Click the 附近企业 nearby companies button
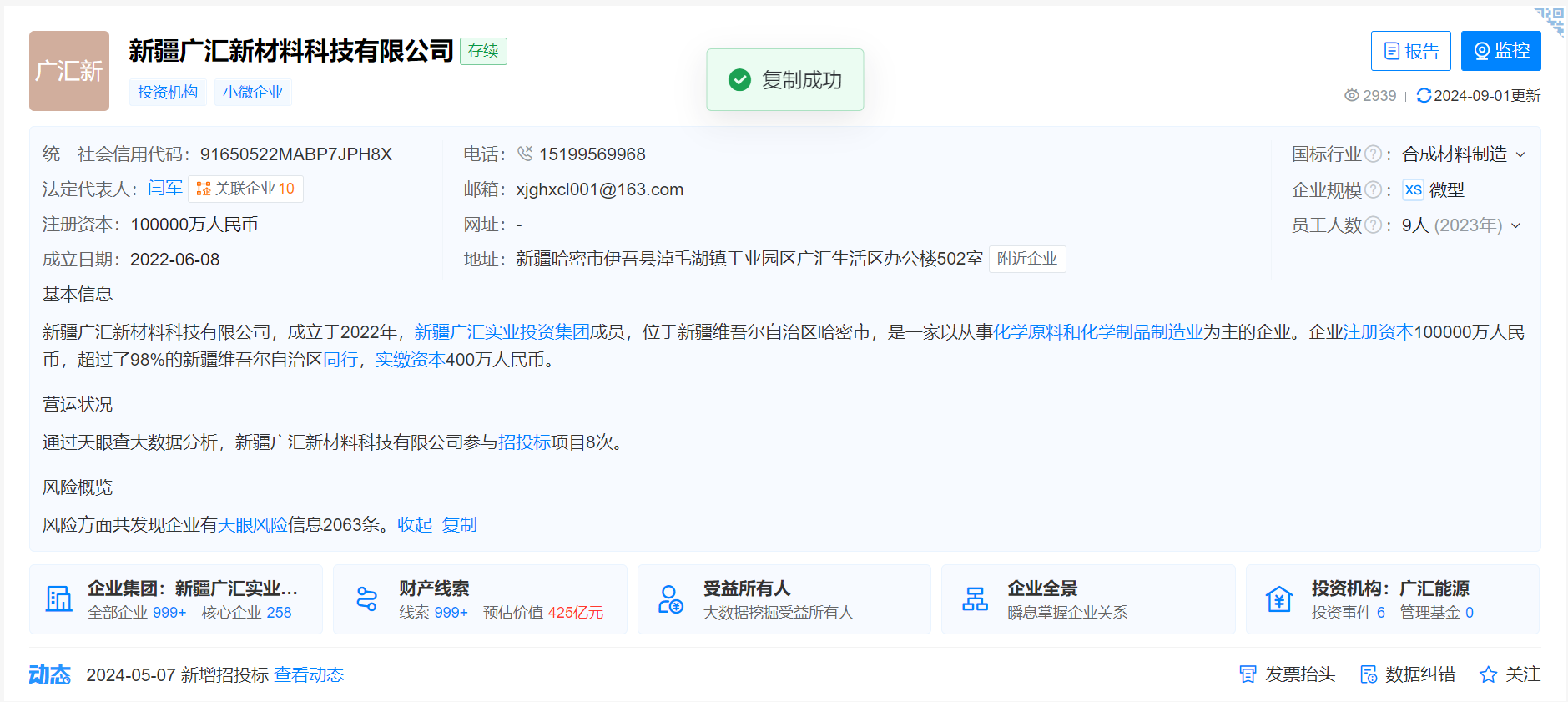The height and width of the screenshot is (702, 1568). click(1027, 259)
